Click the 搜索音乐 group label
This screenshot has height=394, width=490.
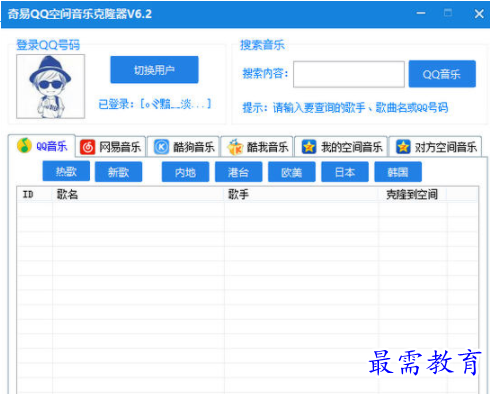pyautogui.click(x=262, y=45)
